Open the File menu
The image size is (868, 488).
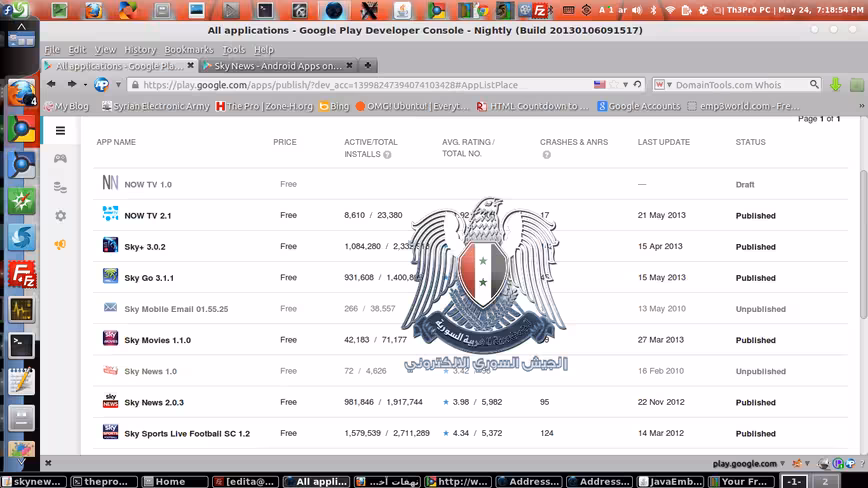(x=52, y=50)
